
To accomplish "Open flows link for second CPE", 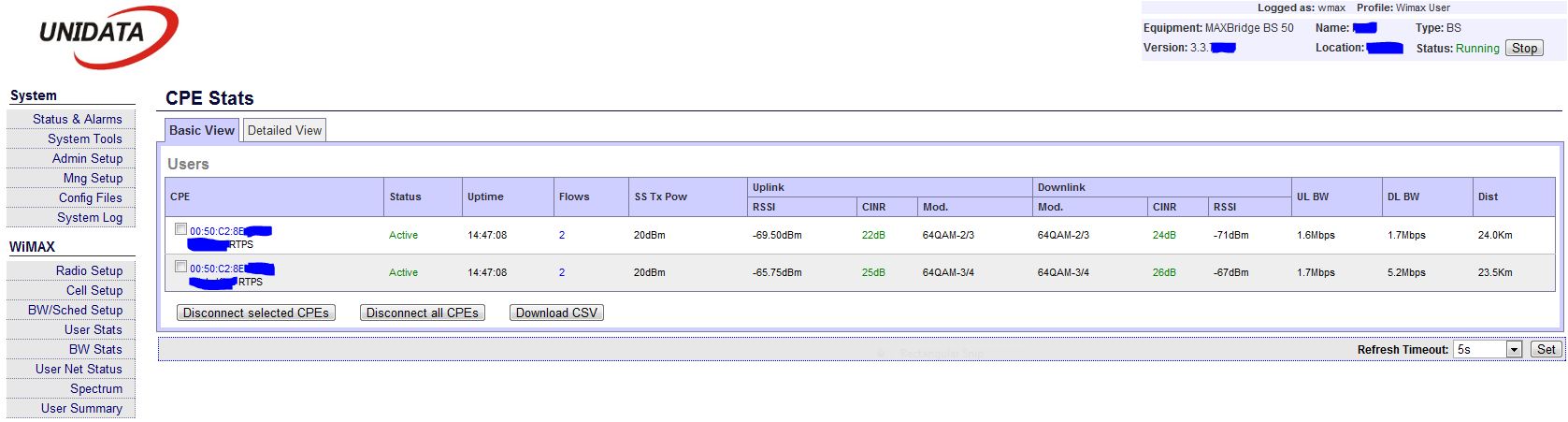I will pyautogui.click(x=562, y=272).
